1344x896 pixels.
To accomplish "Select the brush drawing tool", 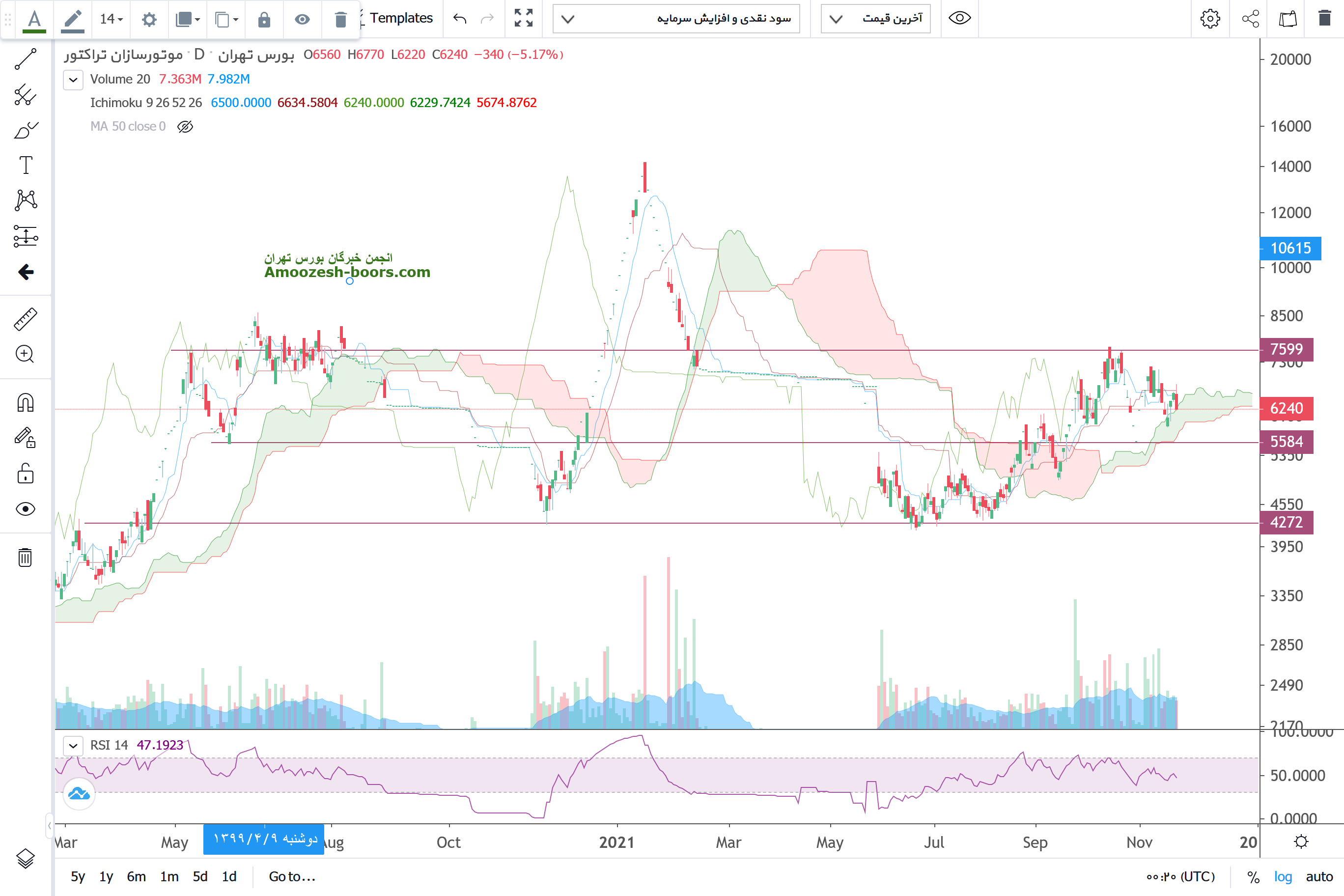I will 25,130.
